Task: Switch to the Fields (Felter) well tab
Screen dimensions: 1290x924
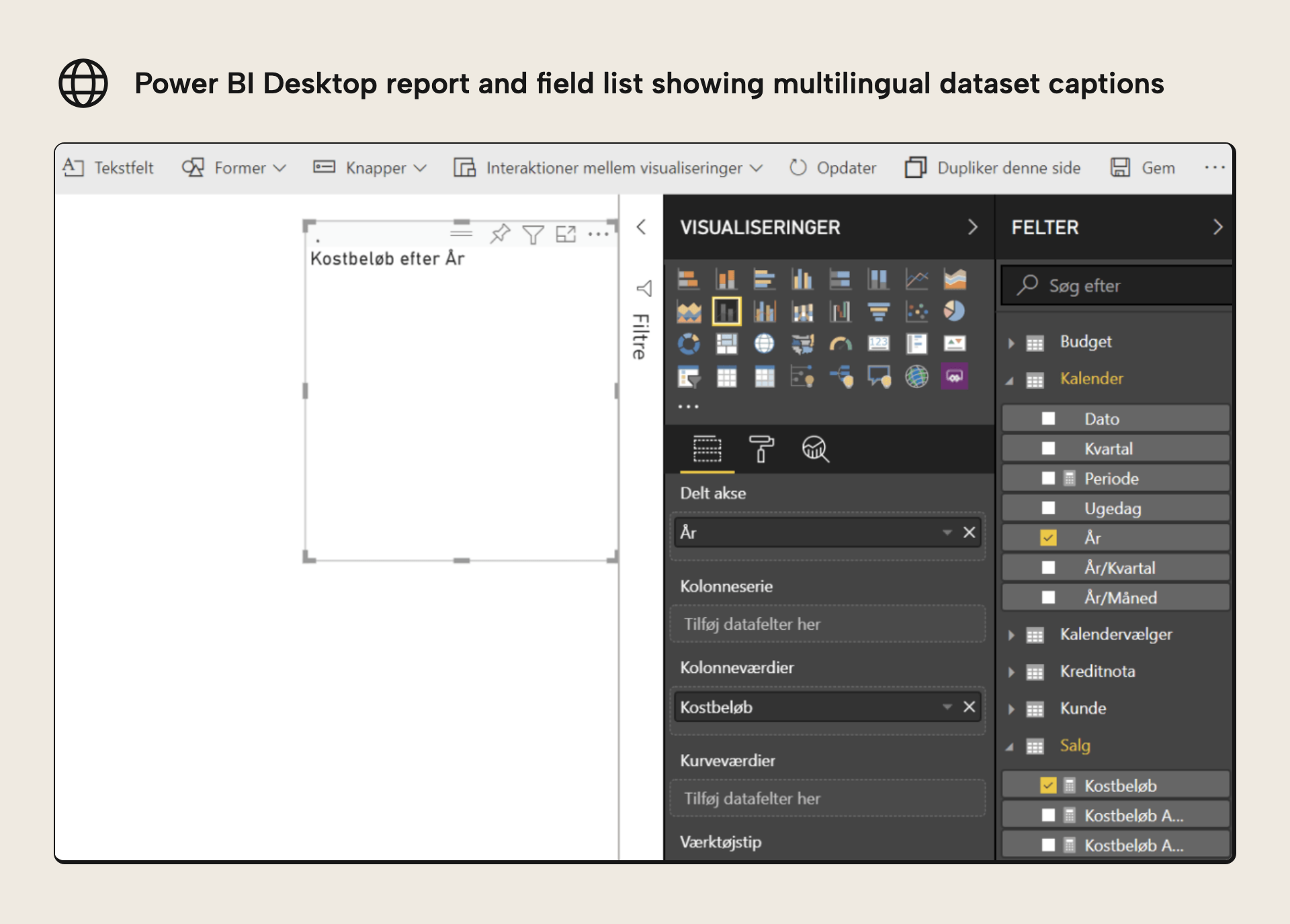Action: [707, 449]
